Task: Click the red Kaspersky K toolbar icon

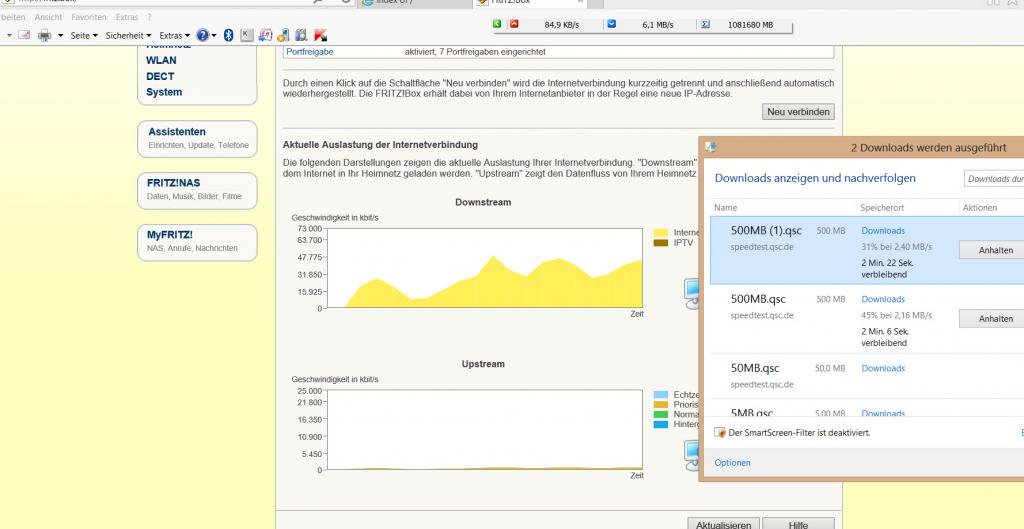Action: [x=320, y=35]
